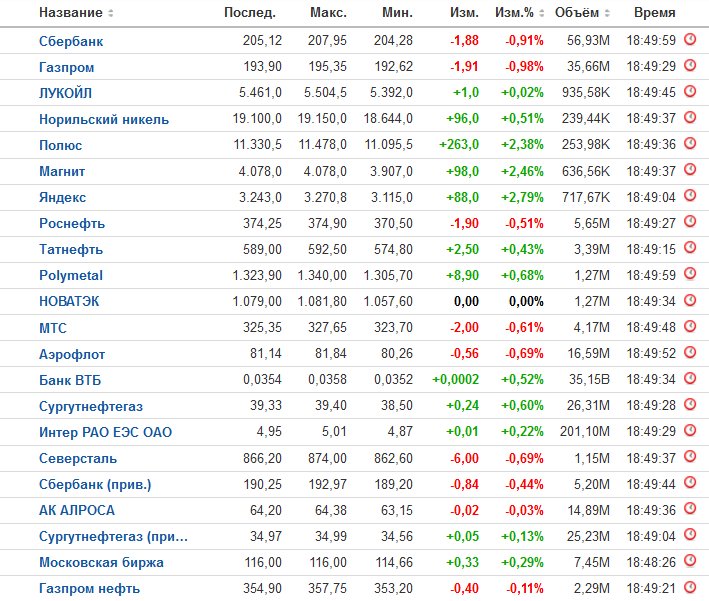Screen dimensions: 709x601
Task: Click the clock icon in Татнефть row
Action: 690,247
